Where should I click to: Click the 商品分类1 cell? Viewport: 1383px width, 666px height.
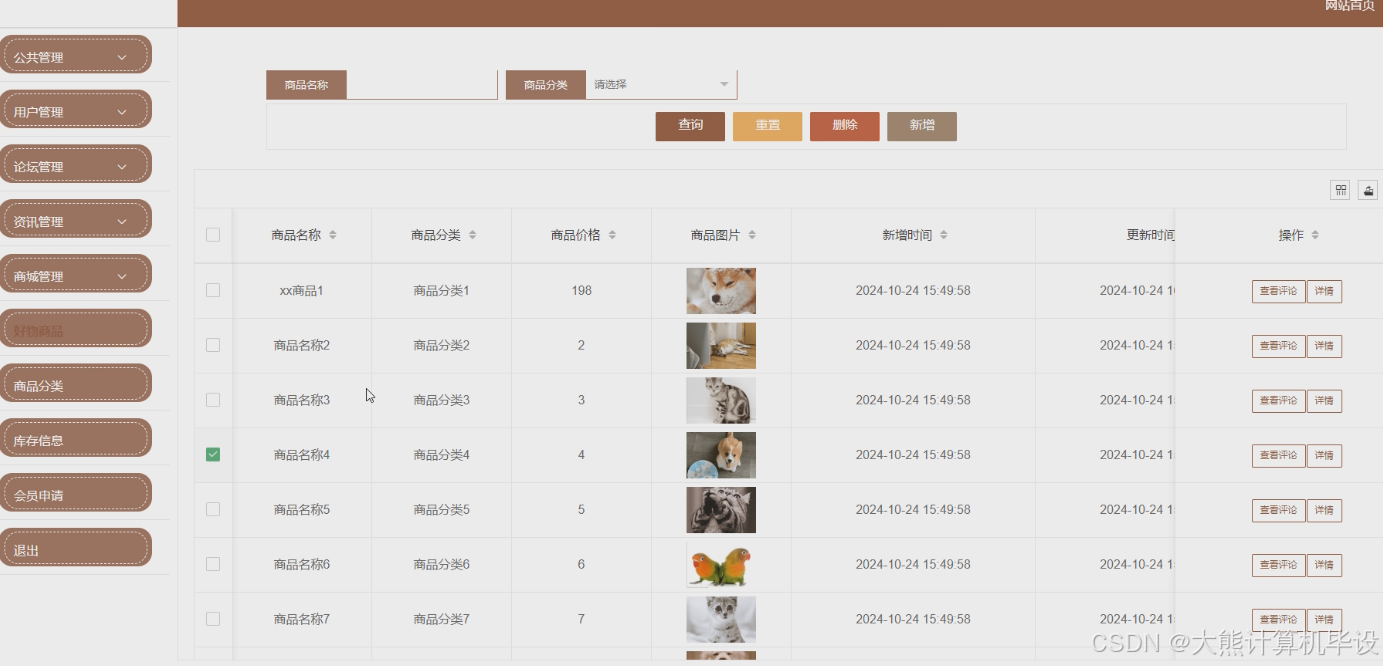442,291
